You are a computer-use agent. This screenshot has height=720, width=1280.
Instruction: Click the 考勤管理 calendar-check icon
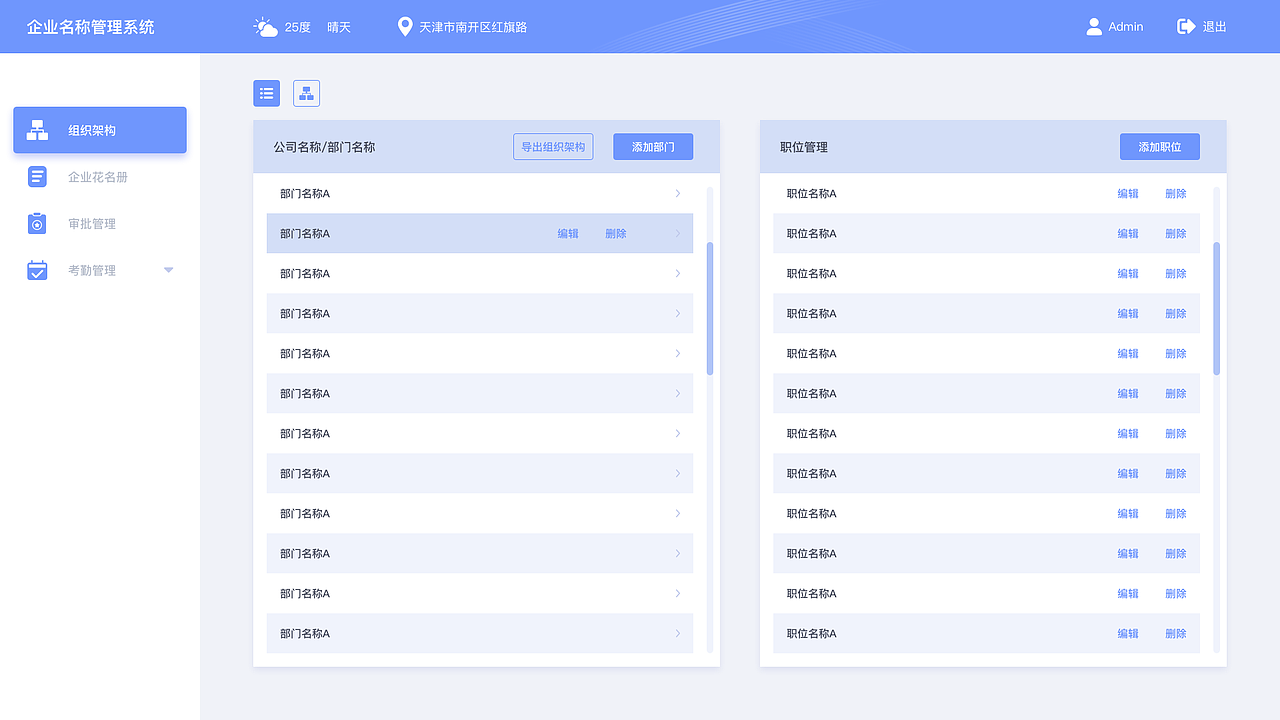[x=37, y=270]
